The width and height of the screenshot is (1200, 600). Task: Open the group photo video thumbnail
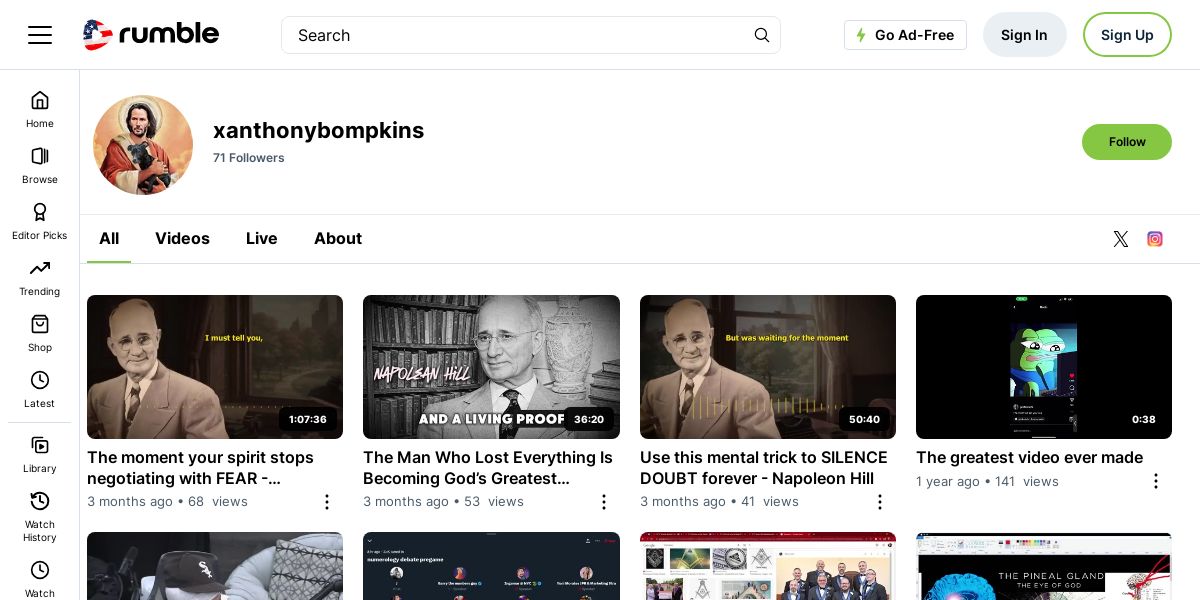768,566
